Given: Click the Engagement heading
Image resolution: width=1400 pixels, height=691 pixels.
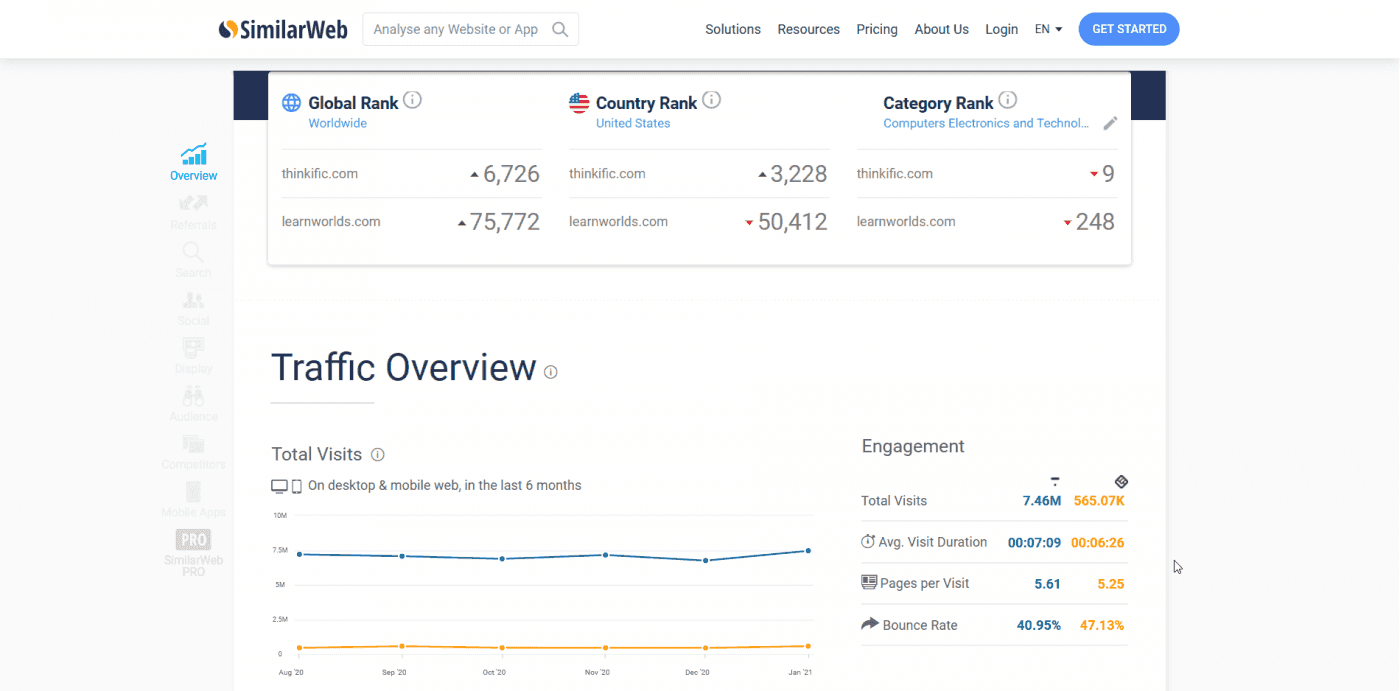Looking at the screenshot, I should click(x=913, y=447).
